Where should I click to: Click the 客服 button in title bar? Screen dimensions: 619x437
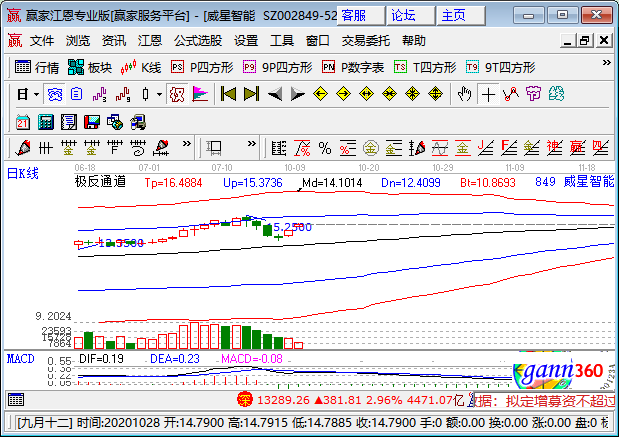tap(361, 15)
